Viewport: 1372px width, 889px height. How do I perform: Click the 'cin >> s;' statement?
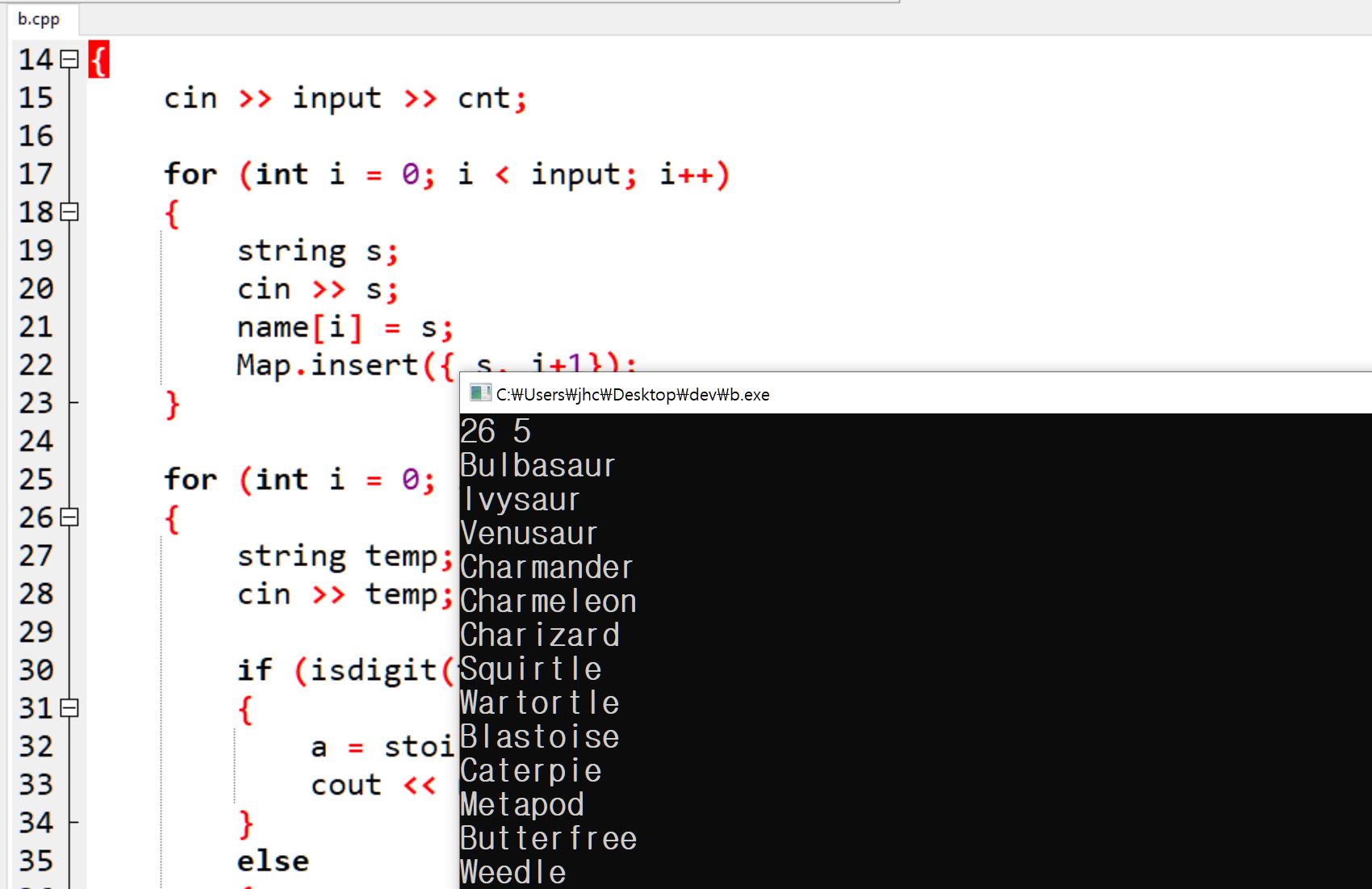click(318, 289)
